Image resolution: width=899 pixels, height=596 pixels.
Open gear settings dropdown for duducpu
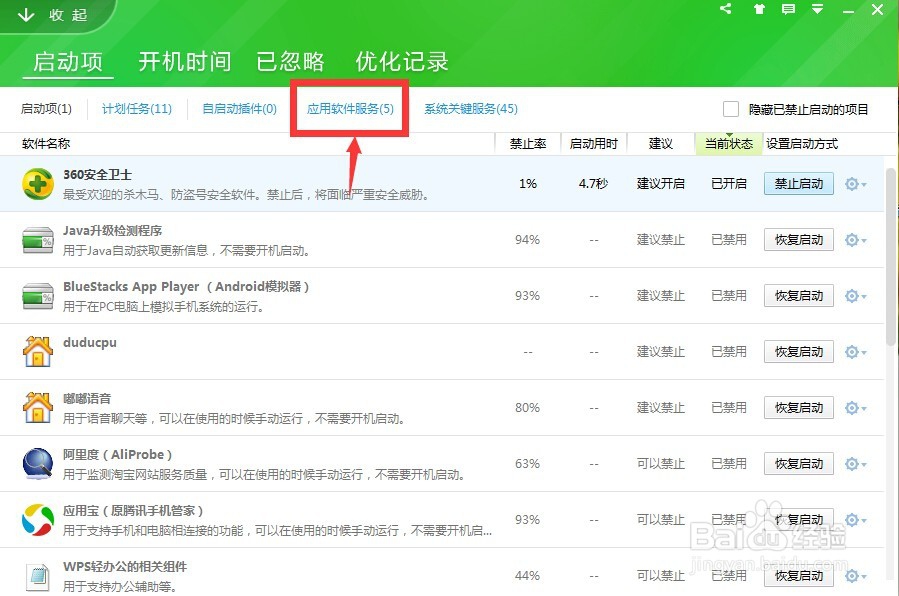855,351
